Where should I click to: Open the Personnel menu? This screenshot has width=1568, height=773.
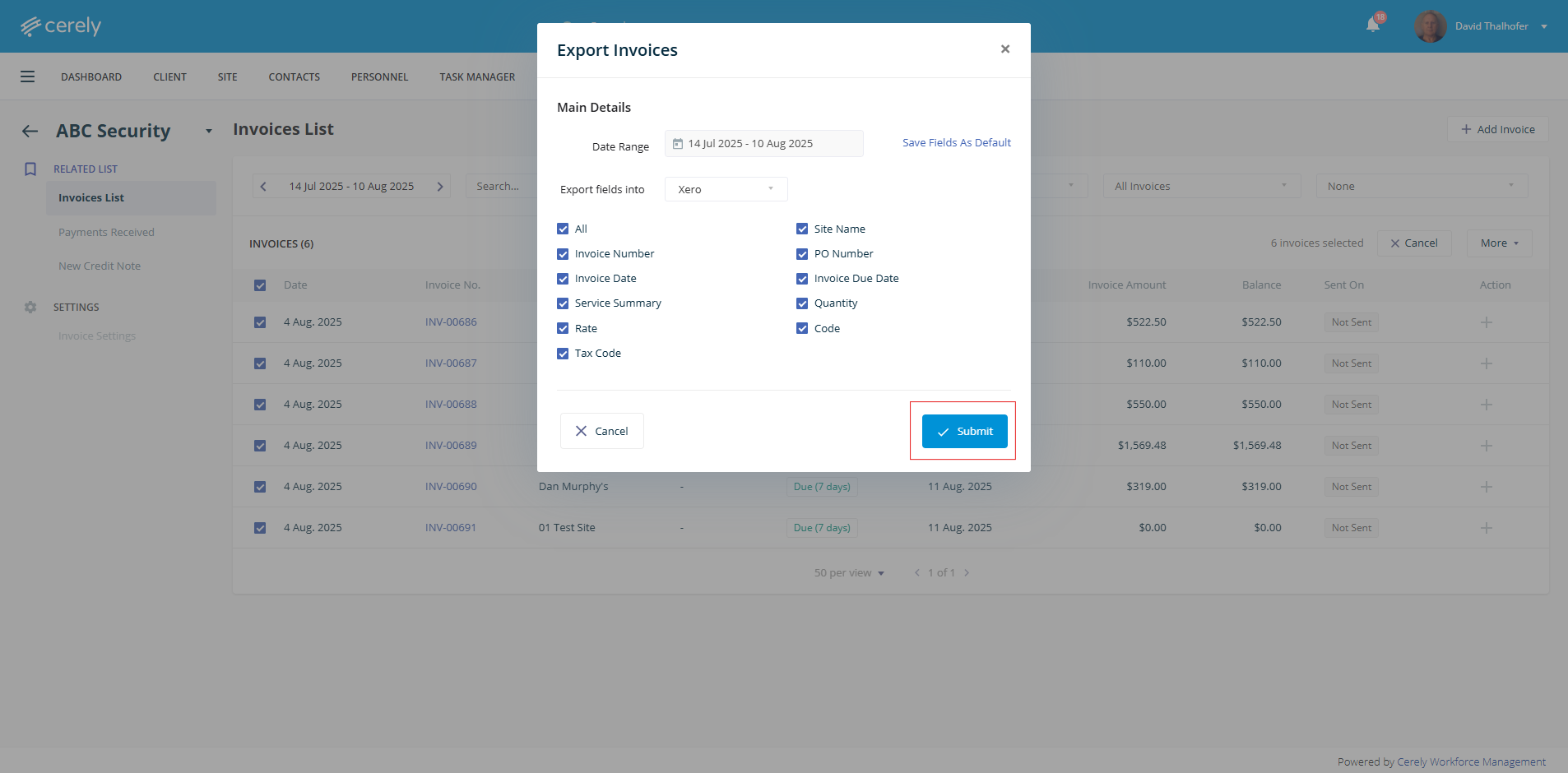379,77
